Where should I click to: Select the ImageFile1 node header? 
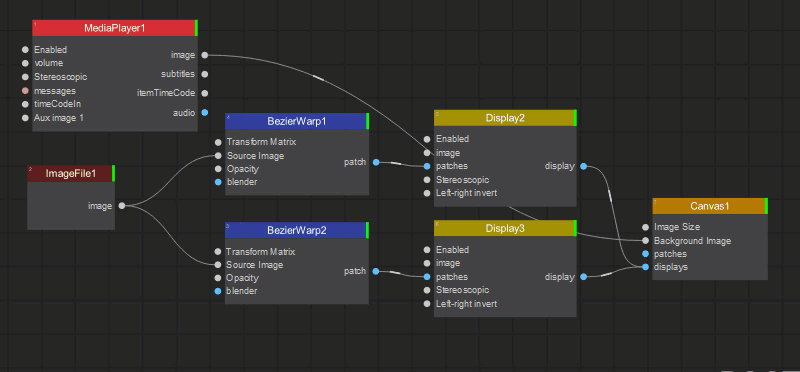[x=71, y=173]
